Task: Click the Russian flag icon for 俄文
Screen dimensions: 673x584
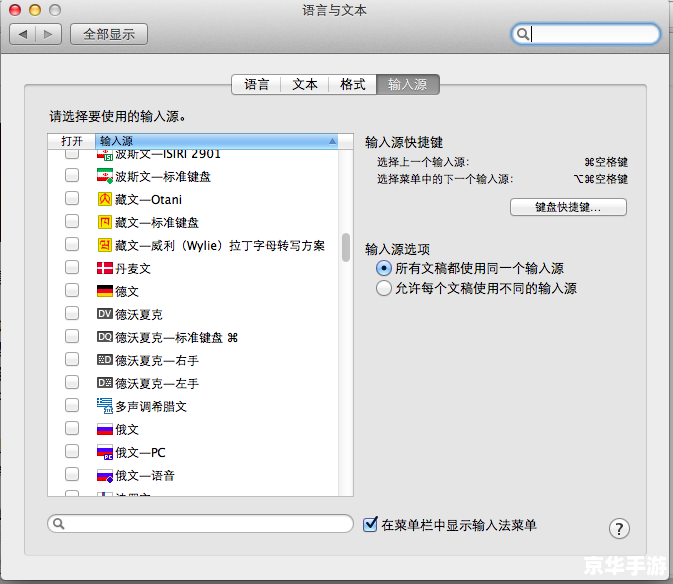Action: point(105,429)
